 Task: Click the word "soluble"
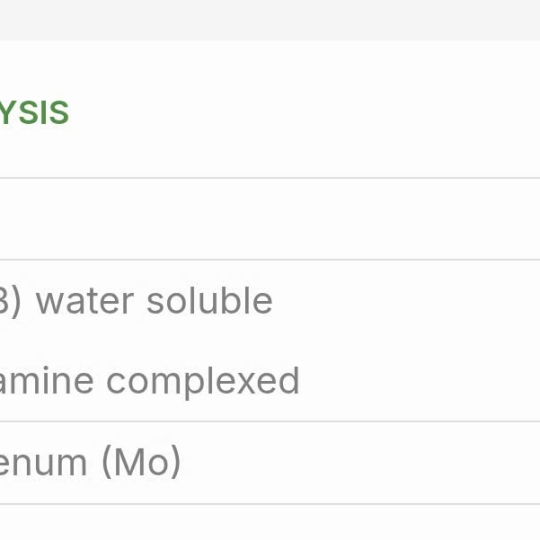[210, 300]
